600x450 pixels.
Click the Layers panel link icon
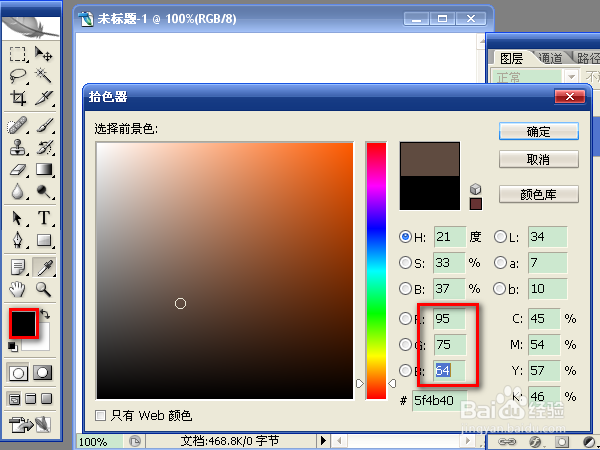tap(507, 442)
